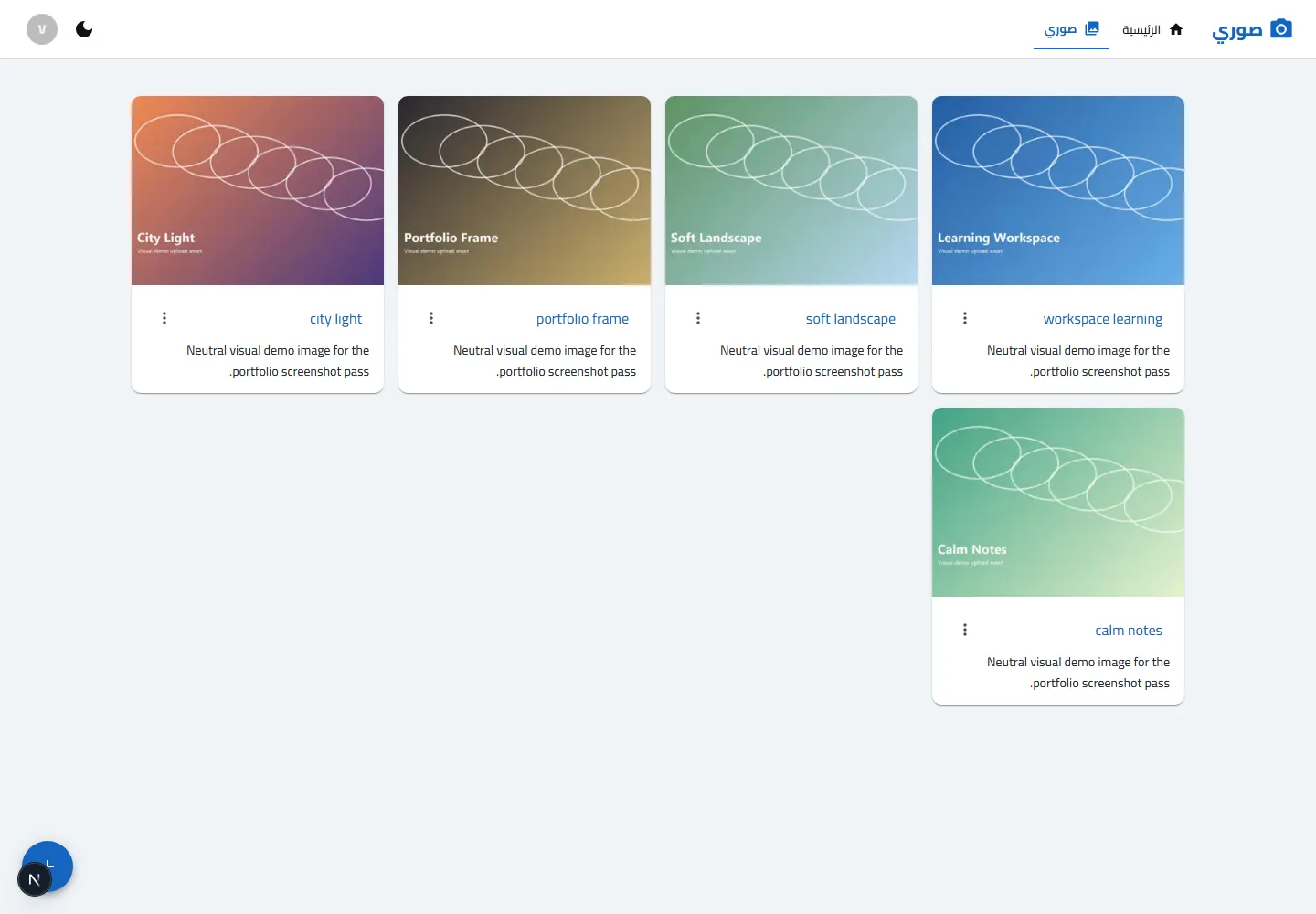Select the صوري photos tab
The height and width of the screenshot is (914, 1316).
click(1071, 29)
